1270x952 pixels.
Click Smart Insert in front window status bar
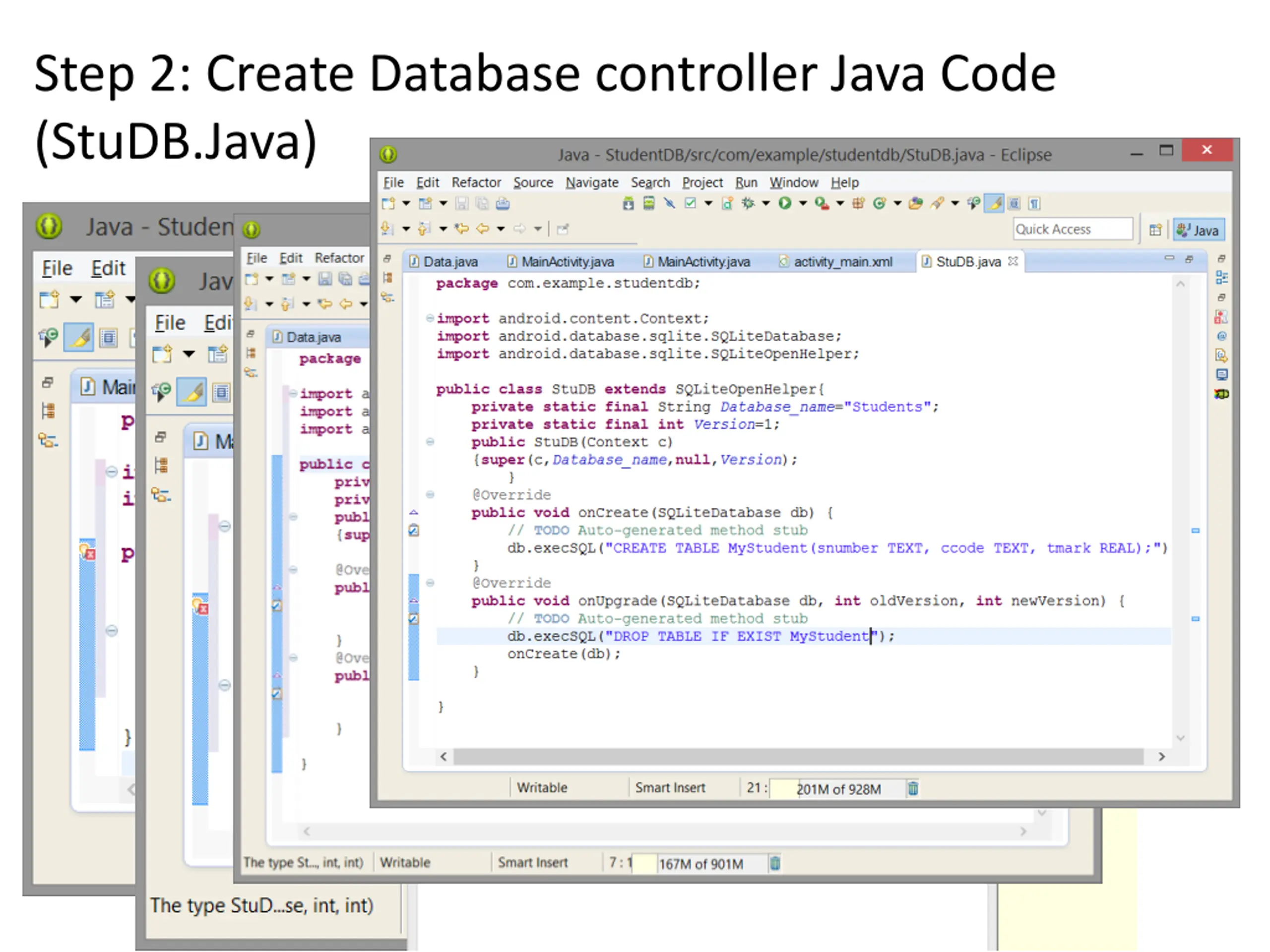tap(670, 788)
